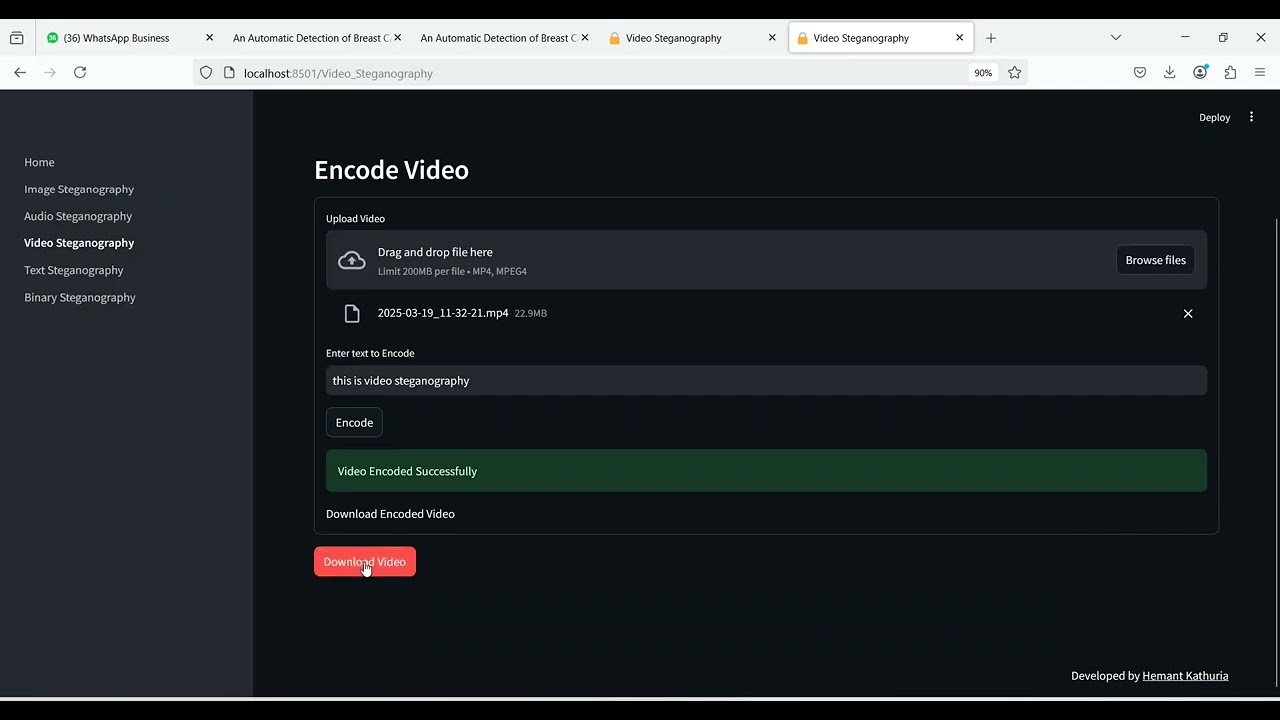Open the Hemant Kathuria link
The height and width of the screenshot is (720, 1280).
[x=1185, y=676]
